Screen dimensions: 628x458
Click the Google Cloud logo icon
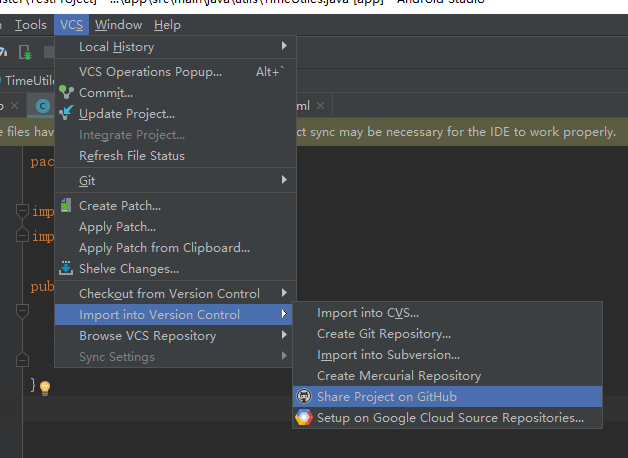tap(304, 417)
